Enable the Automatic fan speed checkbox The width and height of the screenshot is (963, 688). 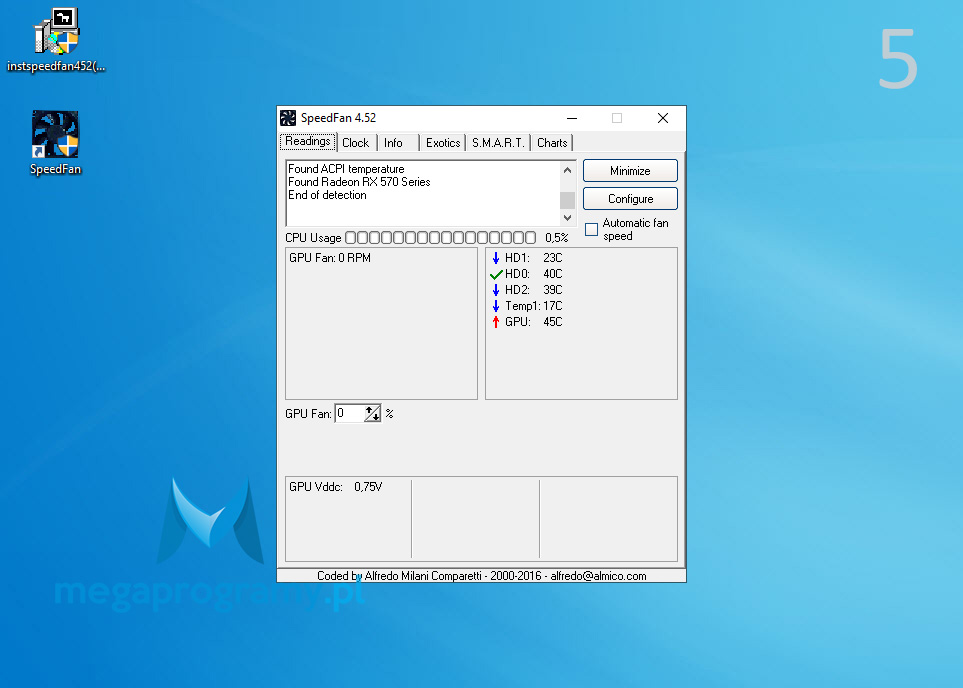(591, 229)
